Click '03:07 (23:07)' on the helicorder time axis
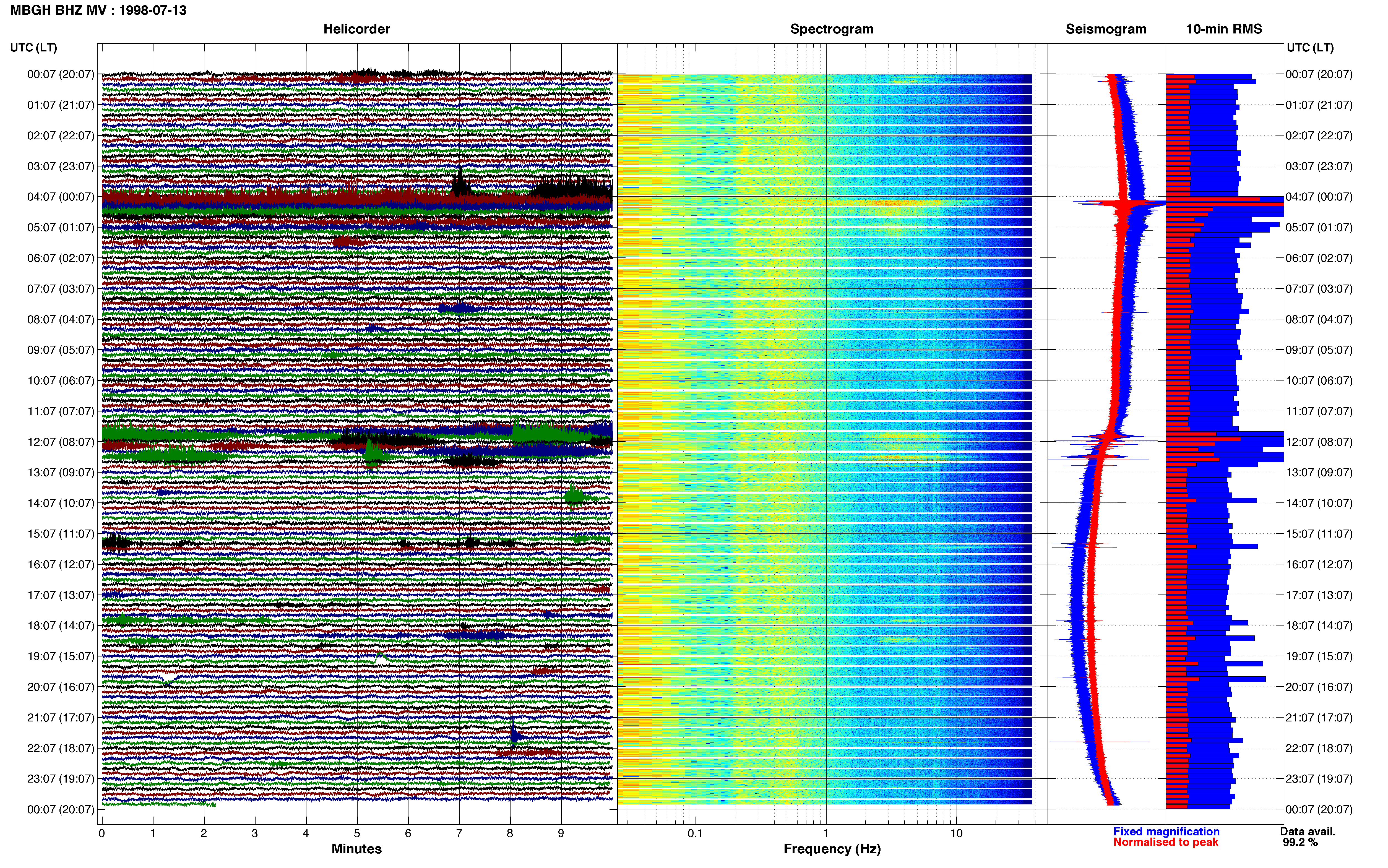 tap(61, 166)
